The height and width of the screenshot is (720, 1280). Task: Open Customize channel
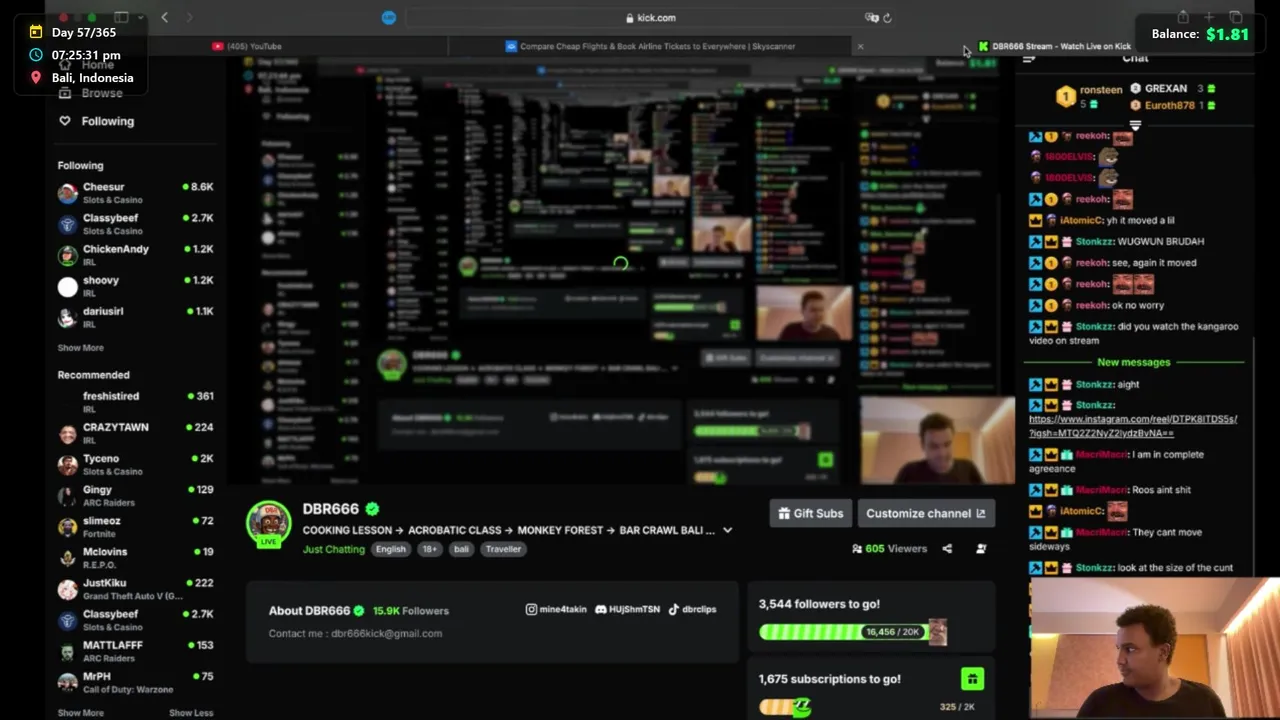click(x=926, y=513)
